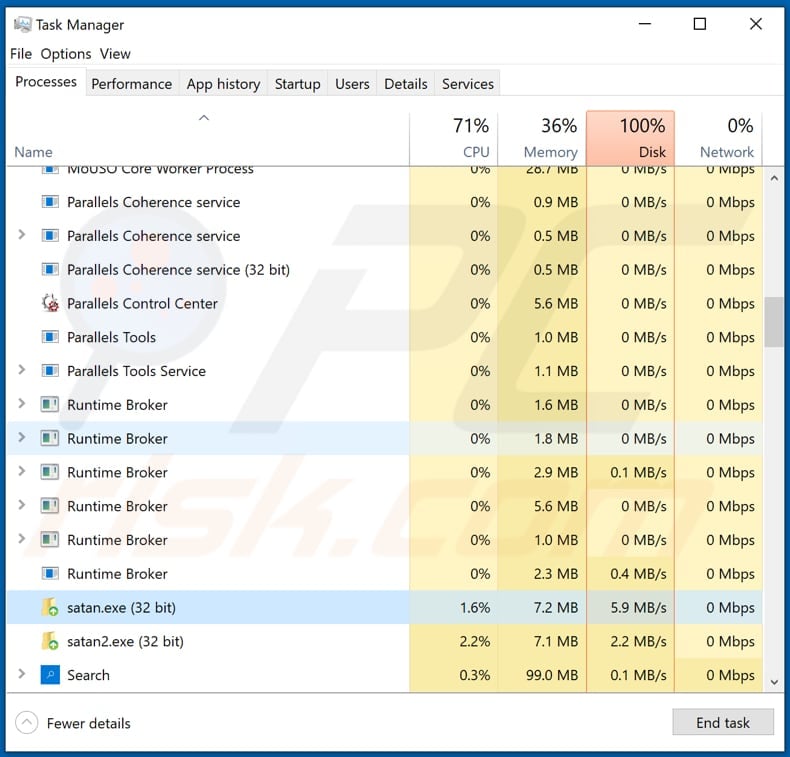Click the satan2.exe (32 bit) process icon
The height and width of the screenshot is (757, 790).
[x=49, y=641]
